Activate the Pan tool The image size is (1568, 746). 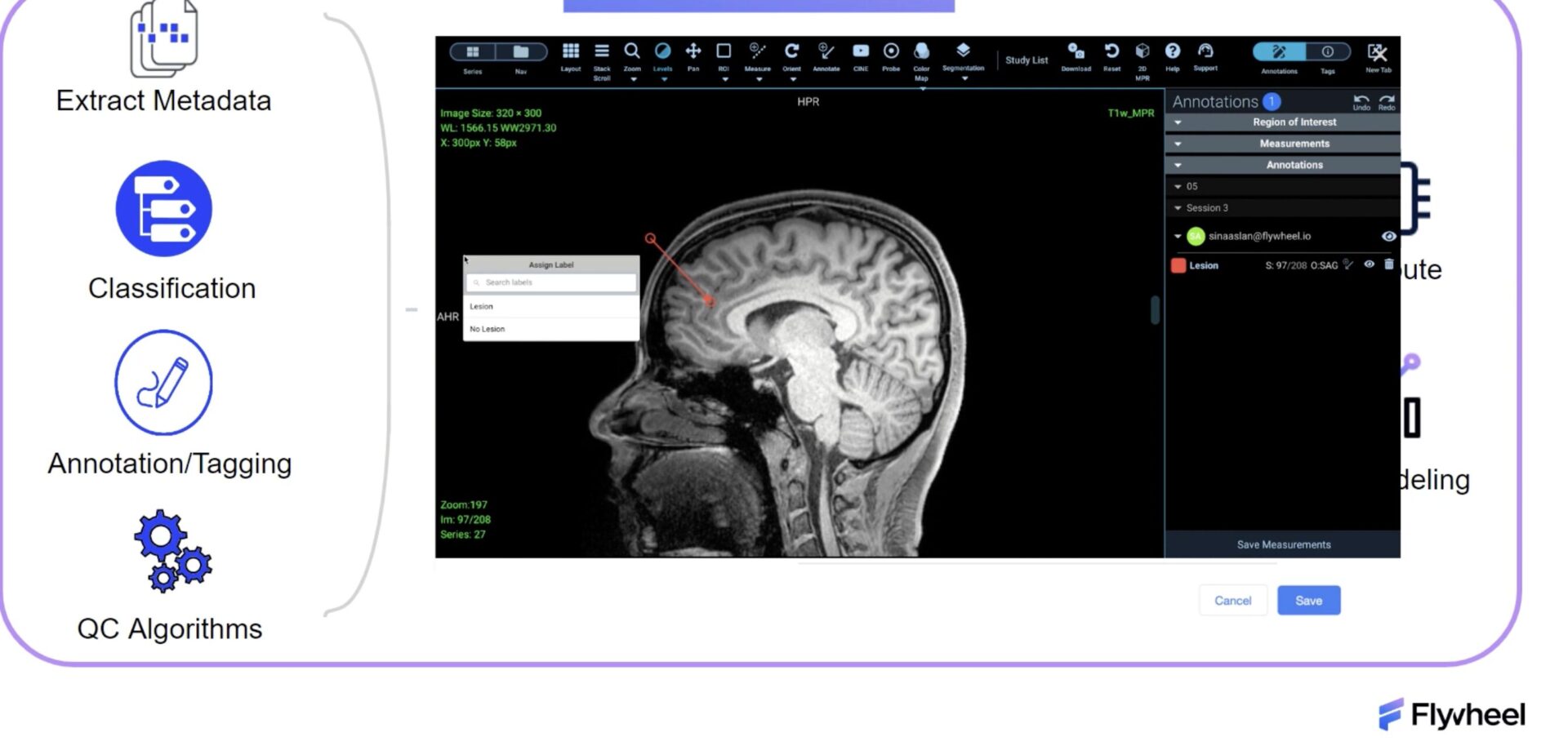[693, 52]
